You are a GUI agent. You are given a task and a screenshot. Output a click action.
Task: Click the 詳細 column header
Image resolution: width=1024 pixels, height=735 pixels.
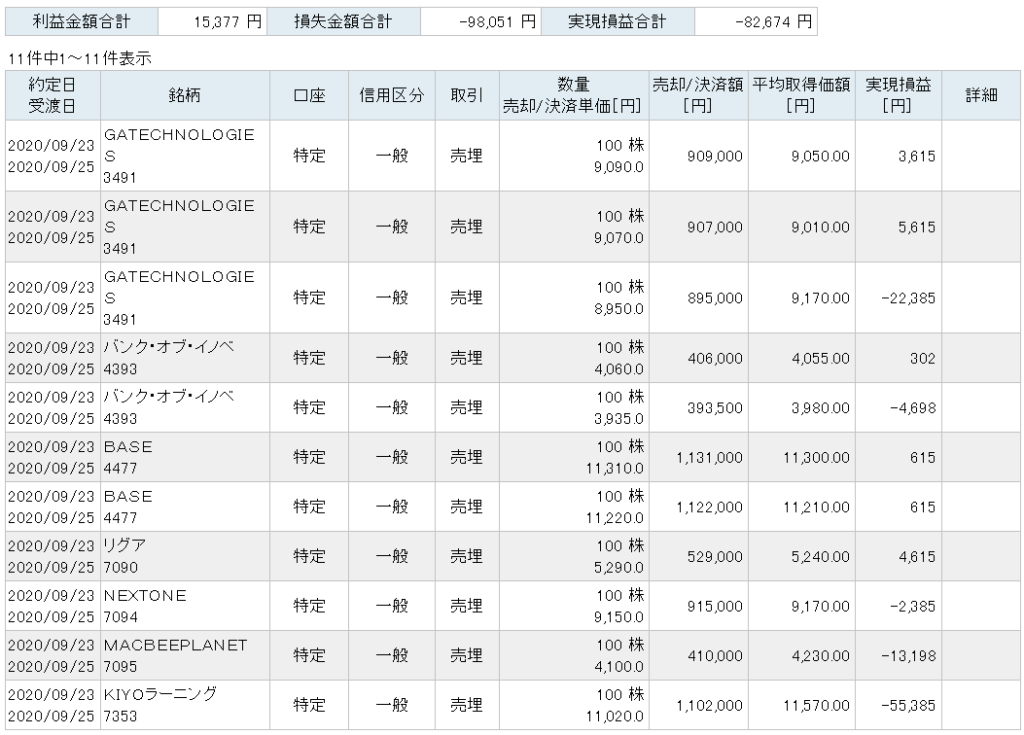tap(981, 95)
